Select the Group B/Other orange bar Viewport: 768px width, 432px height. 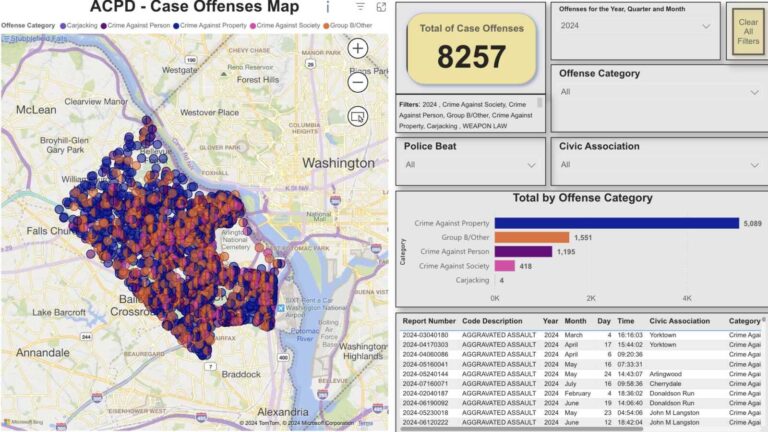pyautogui.click(x=532, y=238)
